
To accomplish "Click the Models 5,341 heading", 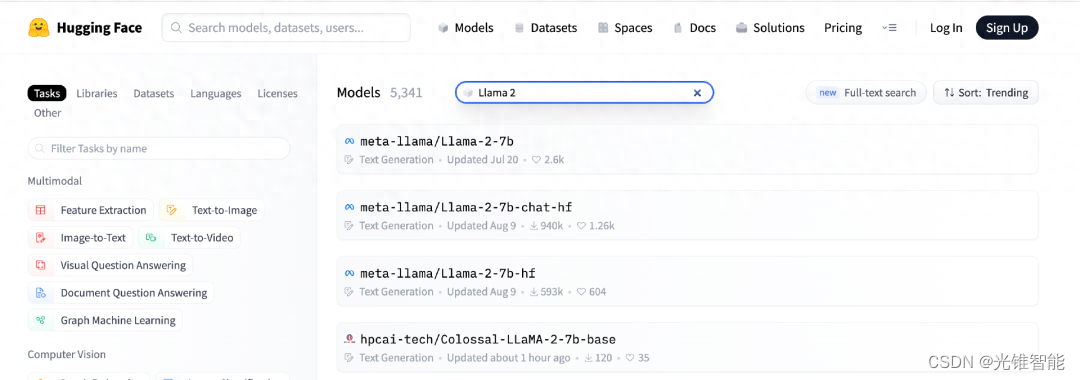I will [380, 93].
